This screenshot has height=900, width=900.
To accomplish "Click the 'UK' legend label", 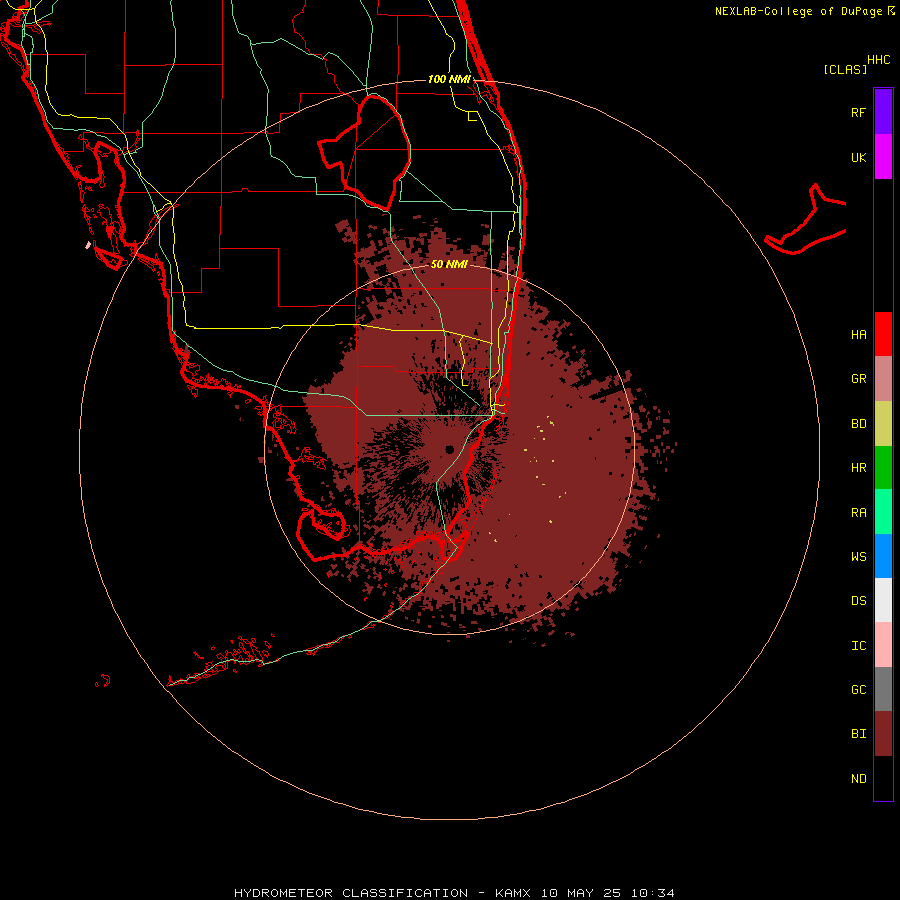I will (858, 157).
